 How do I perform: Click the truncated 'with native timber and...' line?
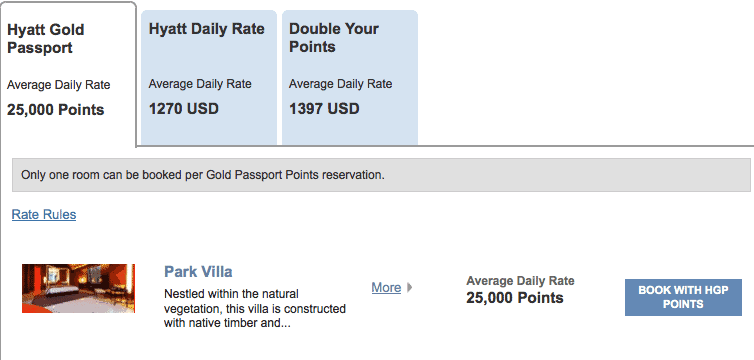pos(227,323)
